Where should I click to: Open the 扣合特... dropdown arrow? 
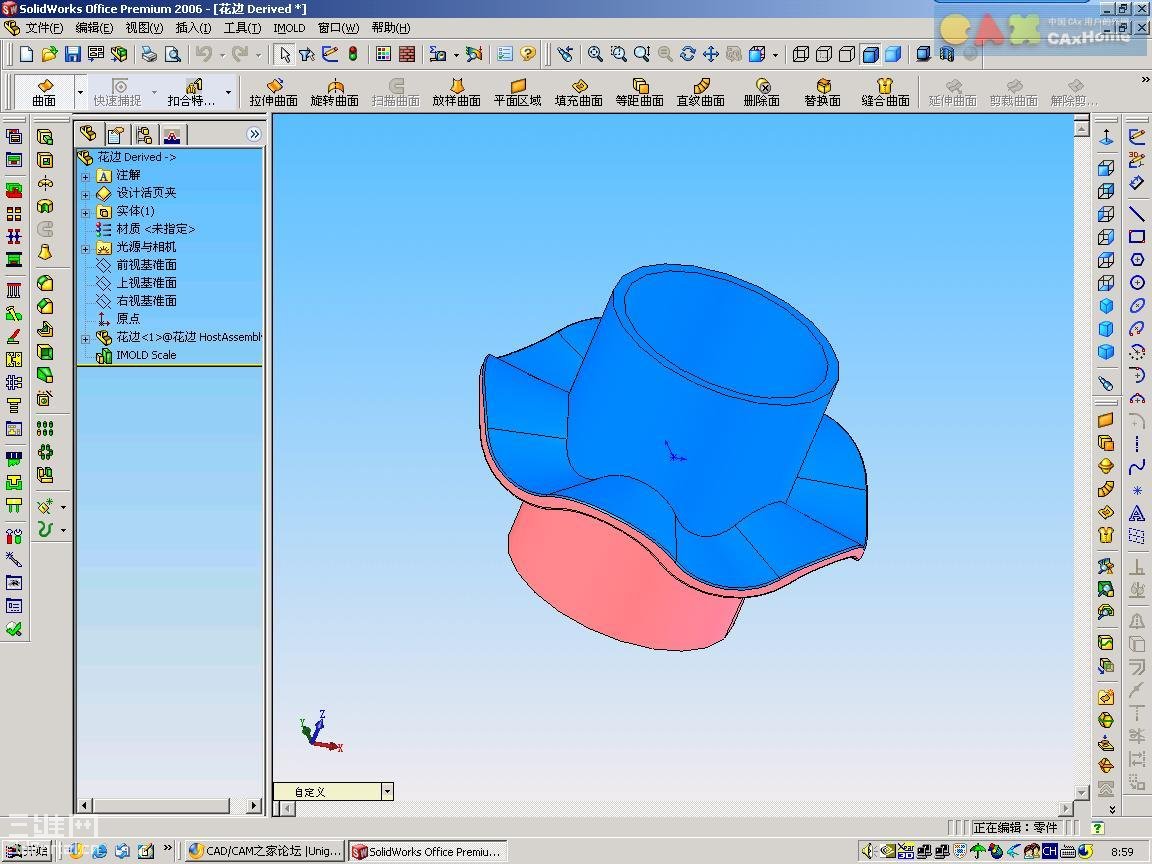coord(228,93)
